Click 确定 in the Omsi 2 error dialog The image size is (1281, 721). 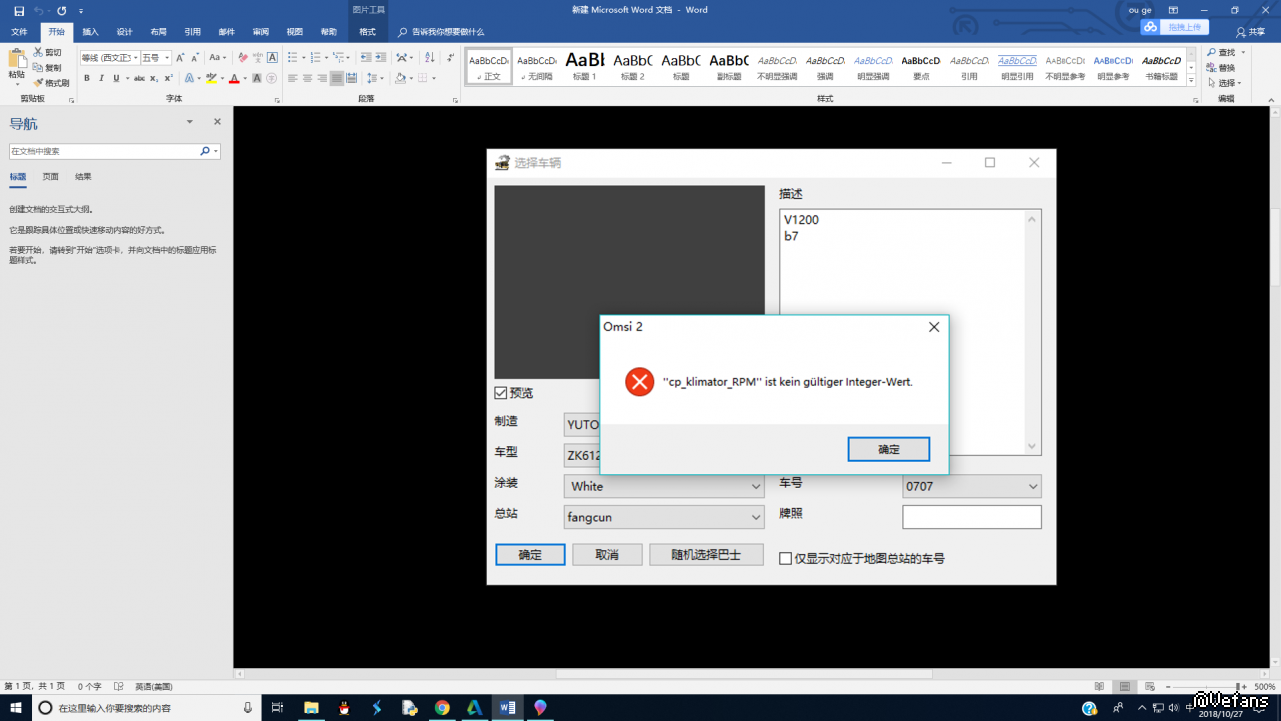(888, 450)
